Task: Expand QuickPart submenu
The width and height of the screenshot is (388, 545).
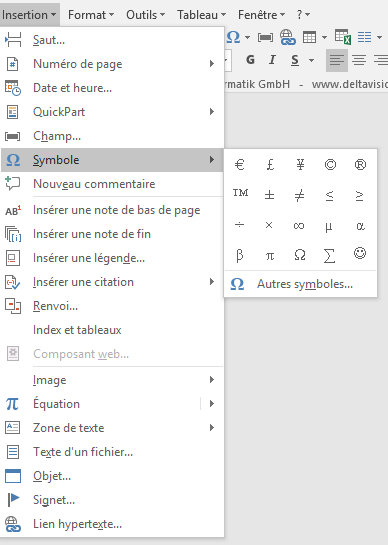Action: [x=112, y=112]
